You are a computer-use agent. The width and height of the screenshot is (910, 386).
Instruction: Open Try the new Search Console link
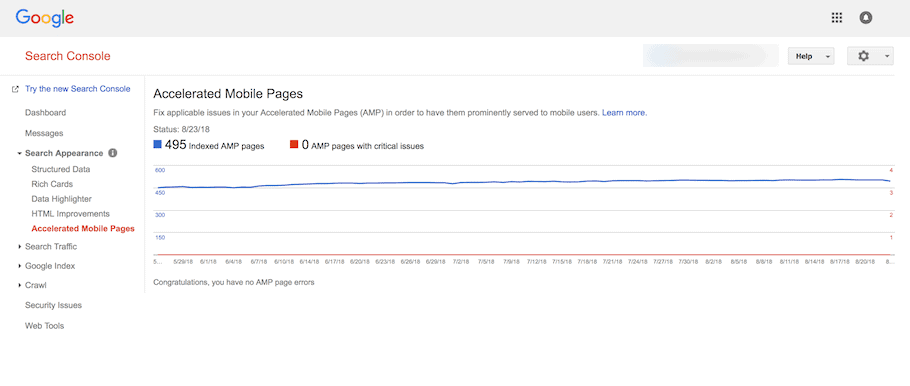tap(77, 89)
